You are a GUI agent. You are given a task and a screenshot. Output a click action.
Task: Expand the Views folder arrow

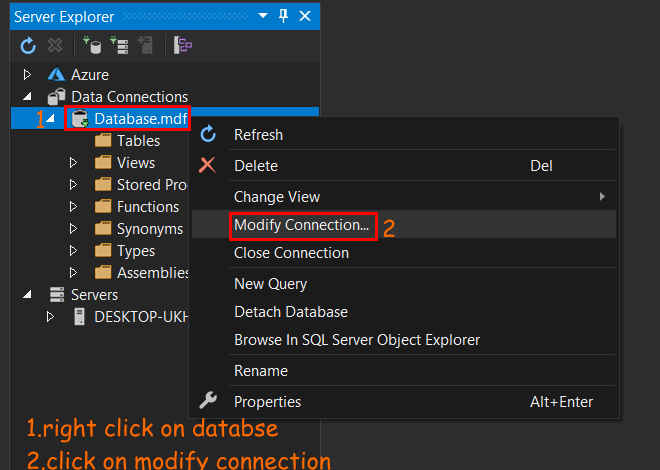[73, 162]
